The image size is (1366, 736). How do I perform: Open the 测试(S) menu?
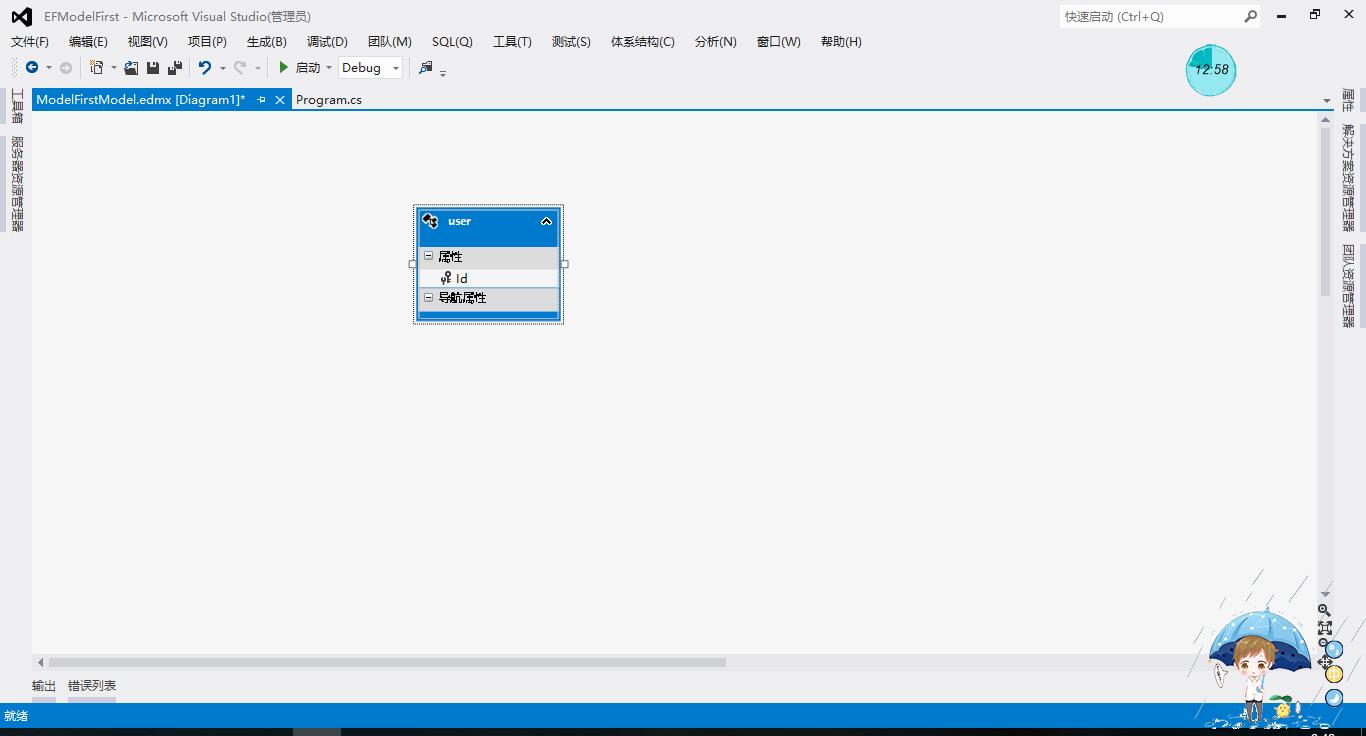coord(571,41)
